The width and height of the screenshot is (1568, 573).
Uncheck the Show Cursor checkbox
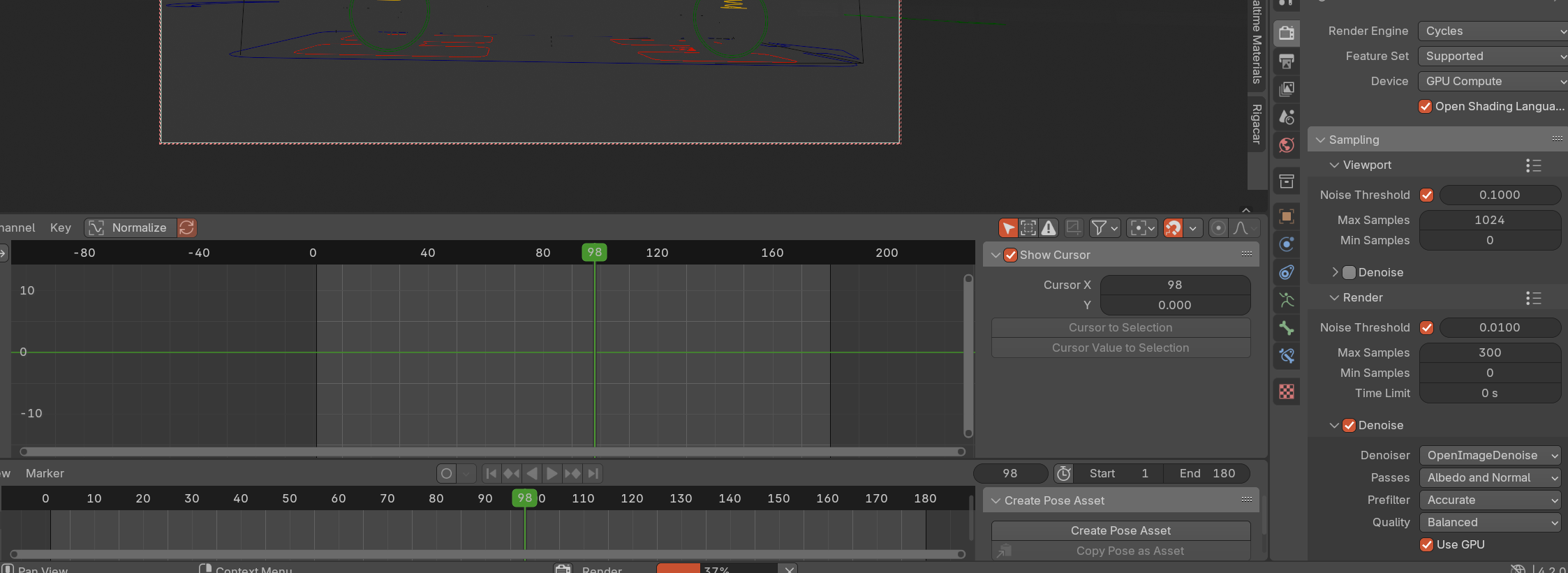(1010, 255)
